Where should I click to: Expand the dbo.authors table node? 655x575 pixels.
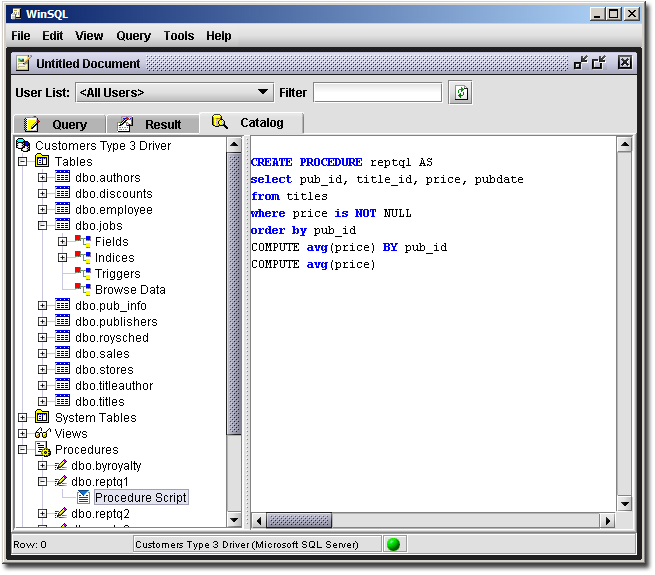click(42, 177)
